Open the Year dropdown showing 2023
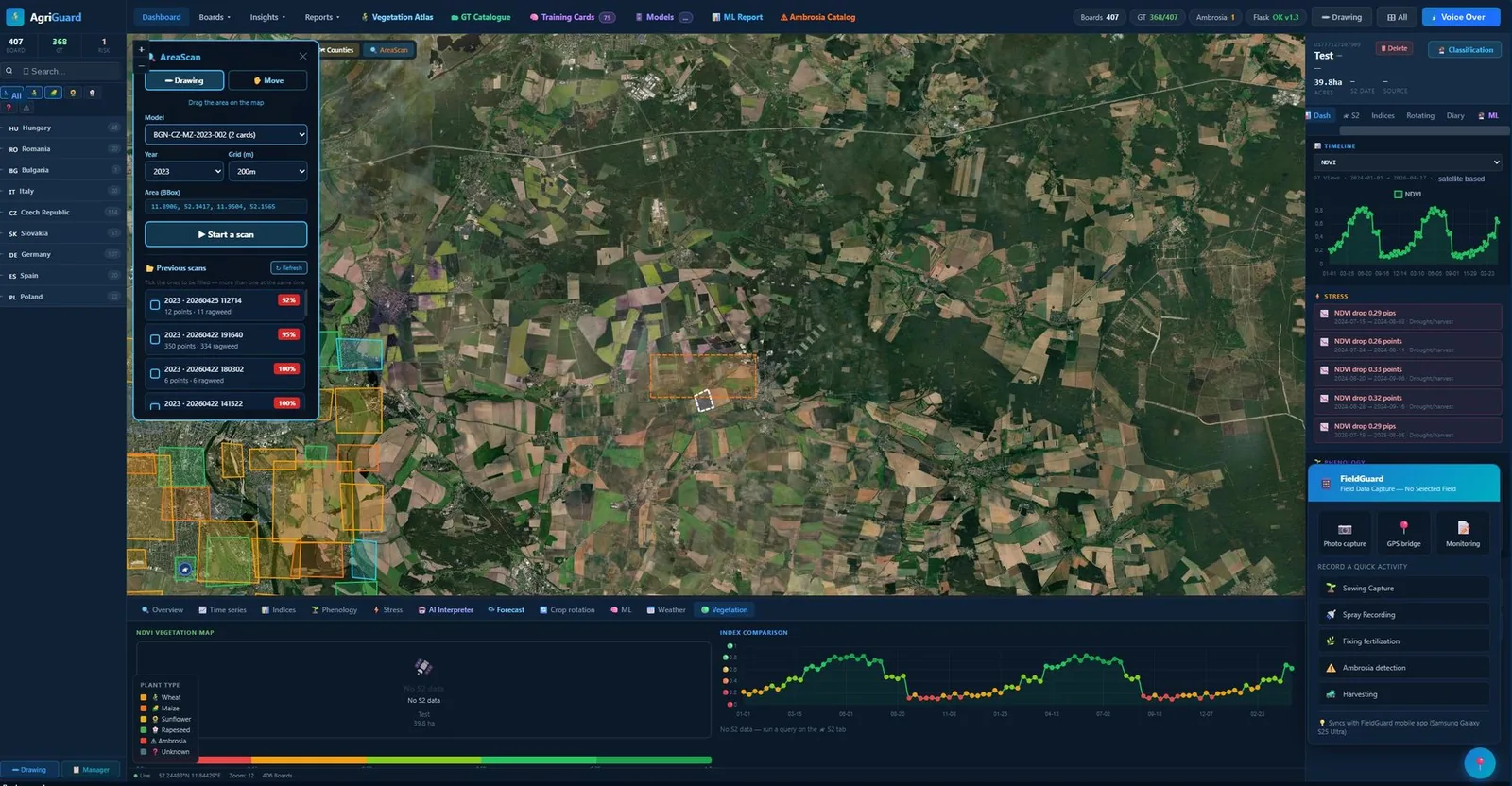1512x786 pixels. (x=184, y=171)
